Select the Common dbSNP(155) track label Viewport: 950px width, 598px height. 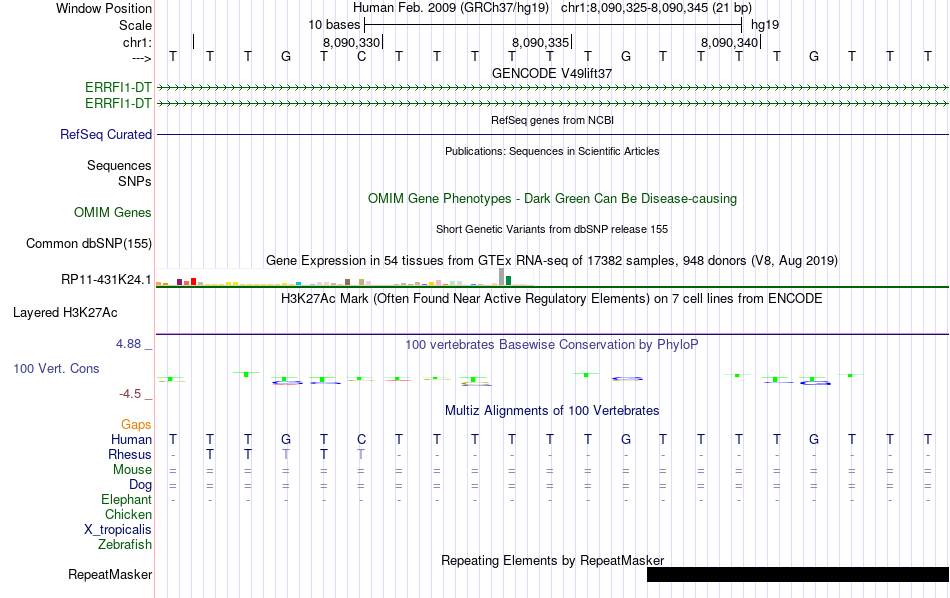(89, 244)
